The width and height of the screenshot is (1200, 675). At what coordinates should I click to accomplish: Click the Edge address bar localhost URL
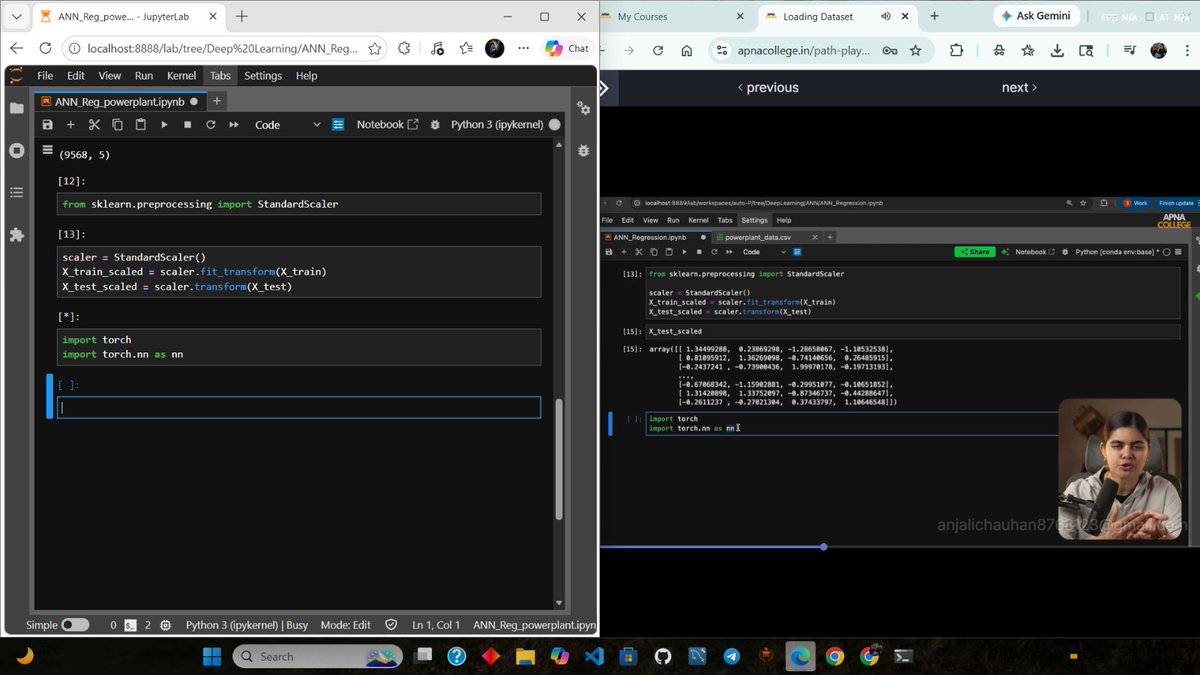222,48
